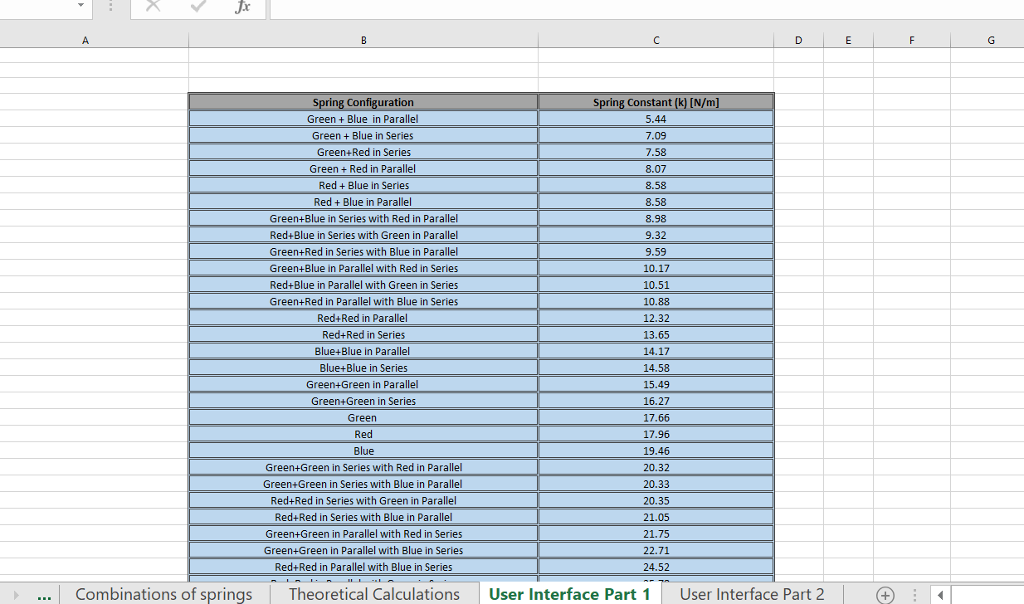Screen dimensions: 1024x604
Task: Select column A header
Action: pyautogui.click(x=85, y=40)
